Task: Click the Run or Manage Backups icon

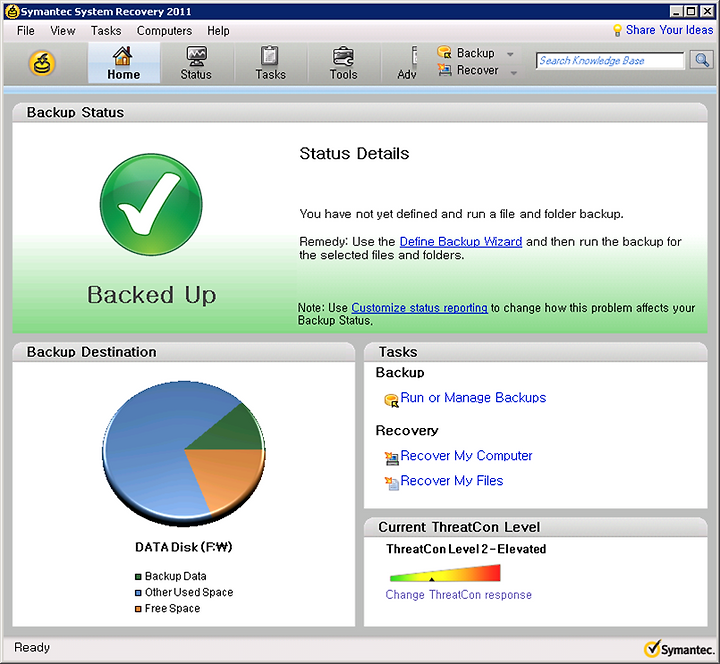Action: (391, 400)
